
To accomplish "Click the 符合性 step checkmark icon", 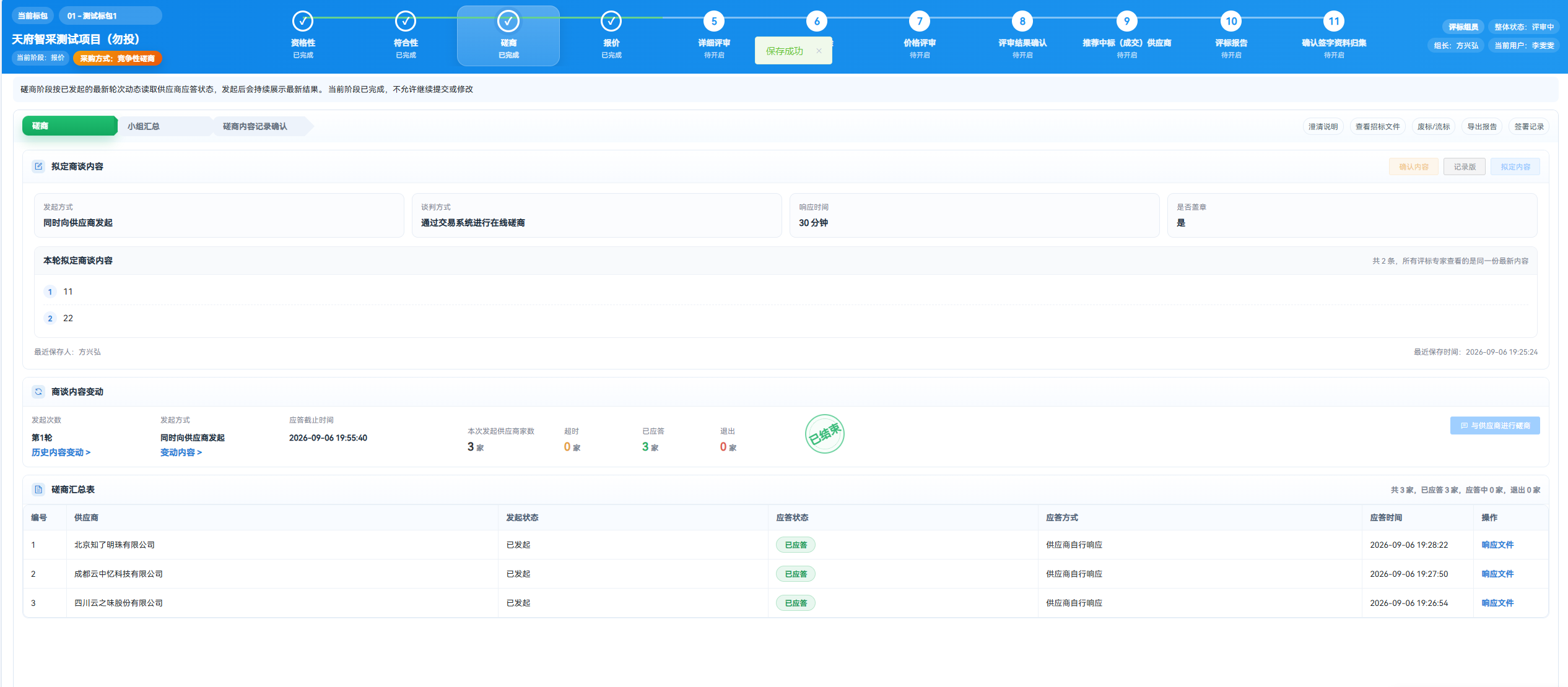I will tap(406, 22).
